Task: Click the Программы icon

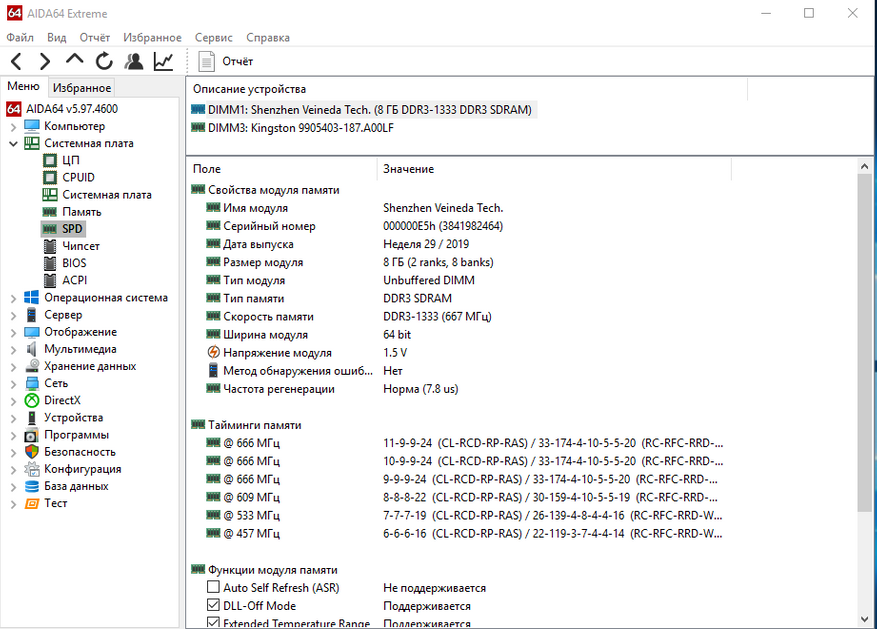Action: [32, 435]
